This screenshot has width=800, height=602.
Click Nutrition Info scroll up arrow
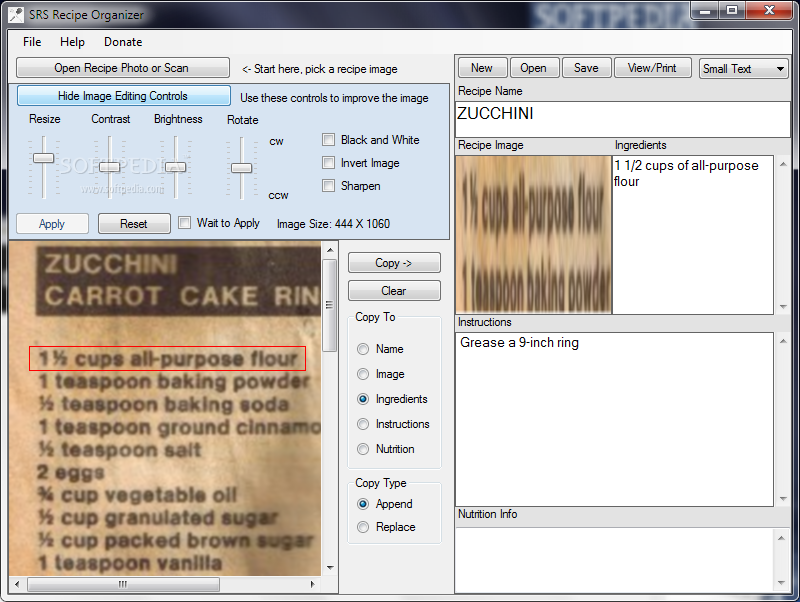pos(781,538)
